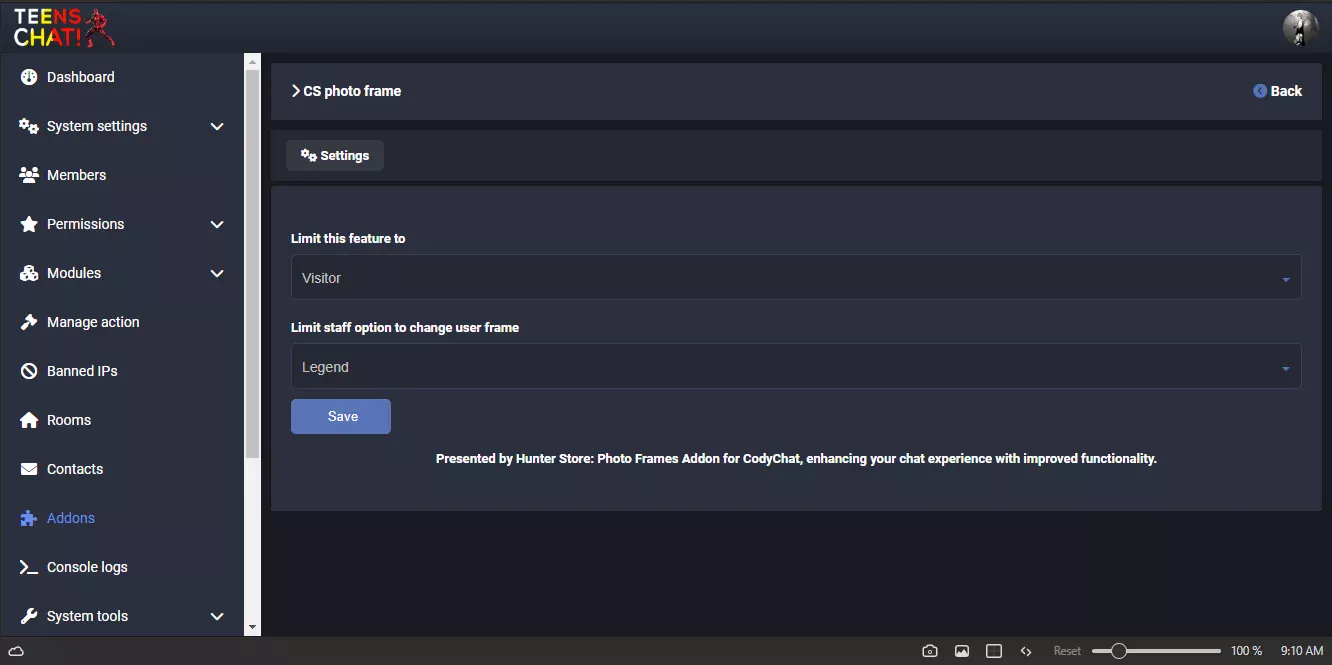The image size is (1332, 665).
Task: Select the Manage action gavel icon
Action: point(29,322)
